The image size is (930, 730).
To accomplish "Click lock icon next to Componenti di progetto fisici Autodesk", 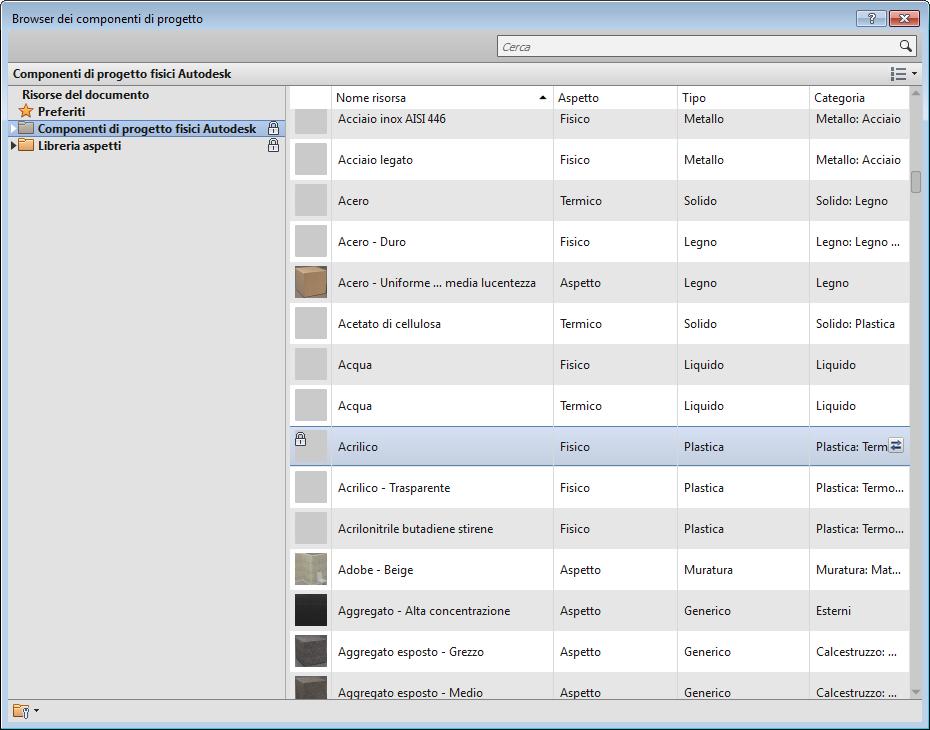I will [x=273, y=128].
